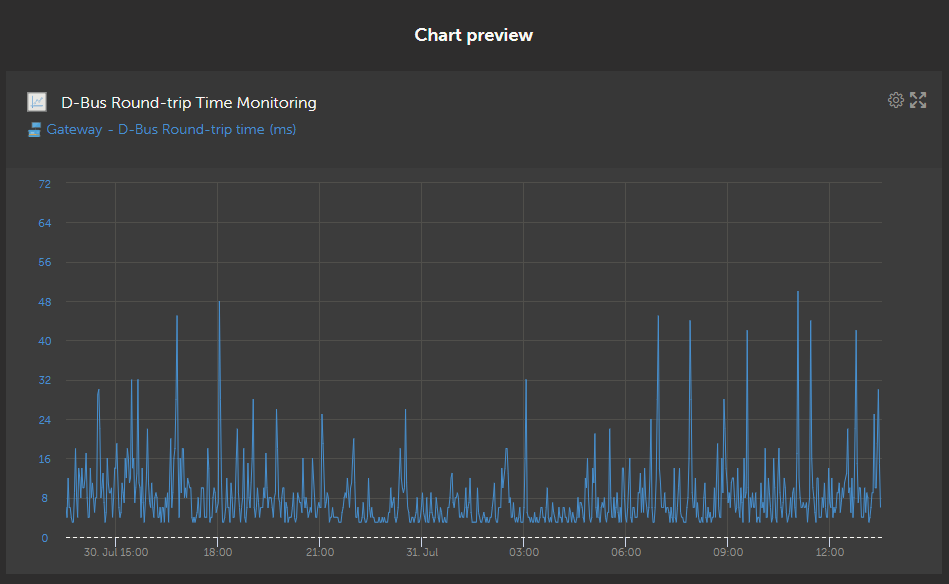
Task: Click the 48 value on the y-axis
Action: 45,302
